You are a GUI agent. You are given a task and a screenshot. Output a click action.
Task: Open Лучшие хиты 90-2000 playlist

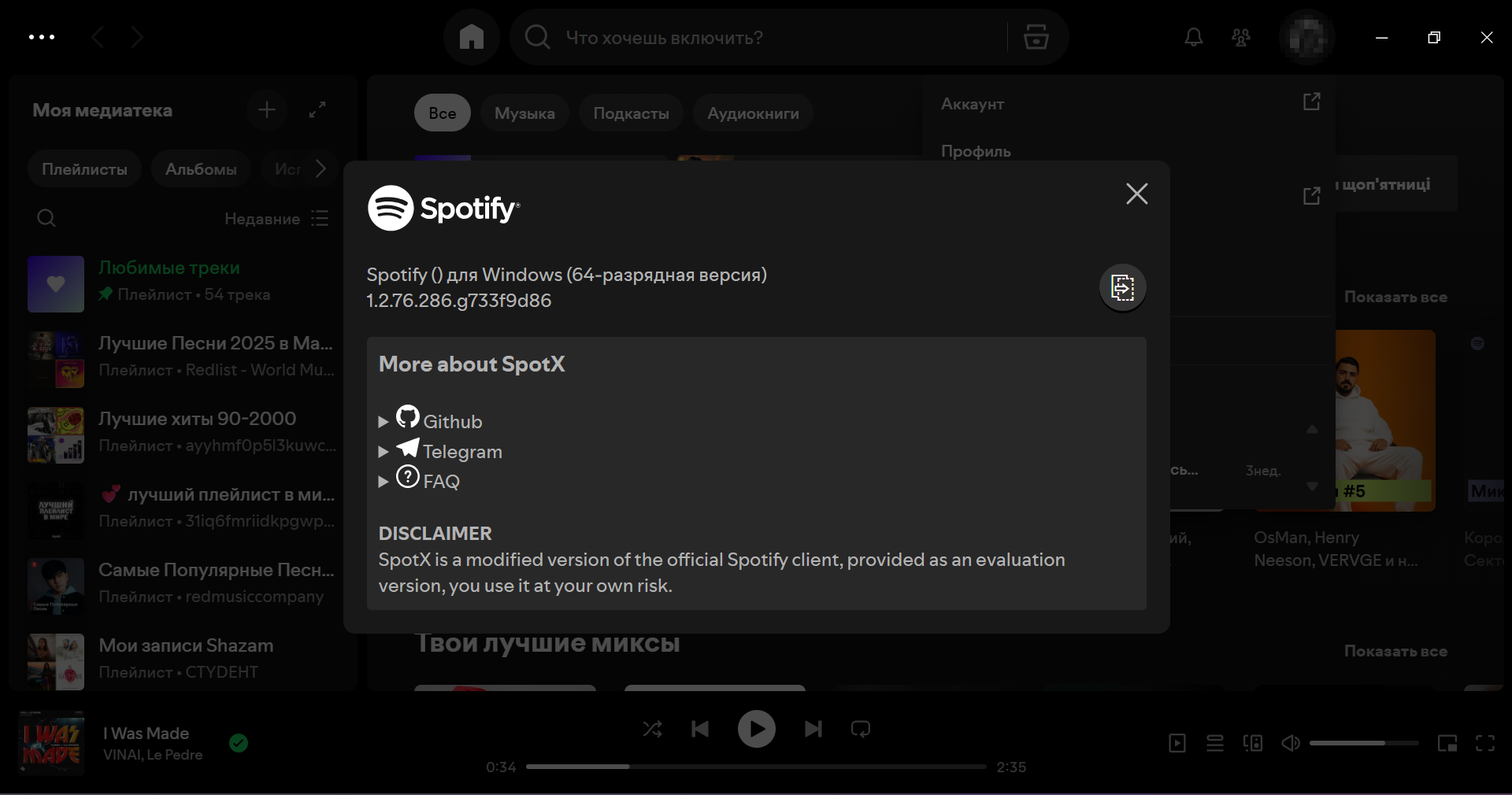tap(182, 435)
